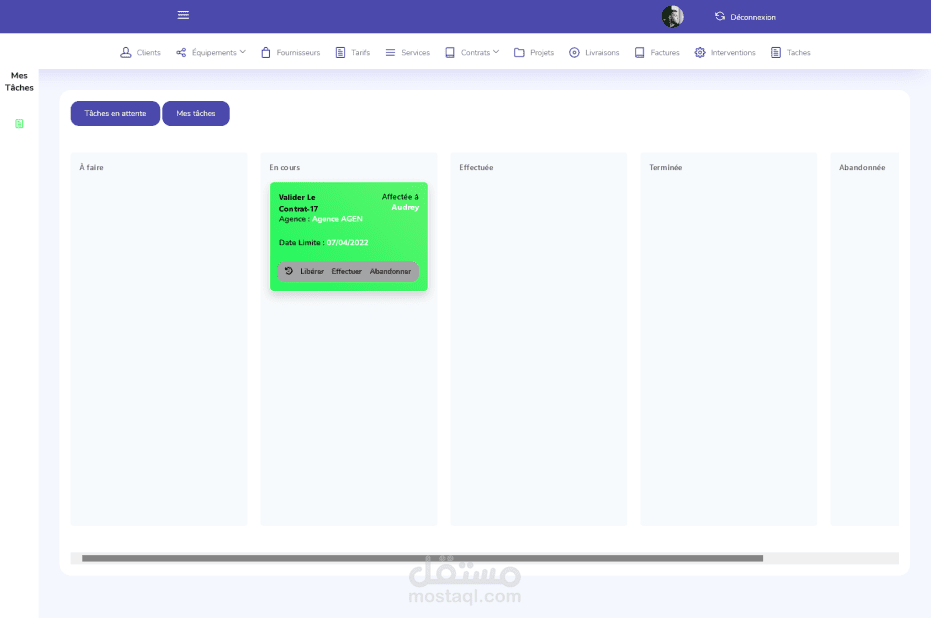The width and height of the screenshot is (931, 618).
Task: Click the Valider Le Contrat-17 title
Action: (x=298, y=202)
